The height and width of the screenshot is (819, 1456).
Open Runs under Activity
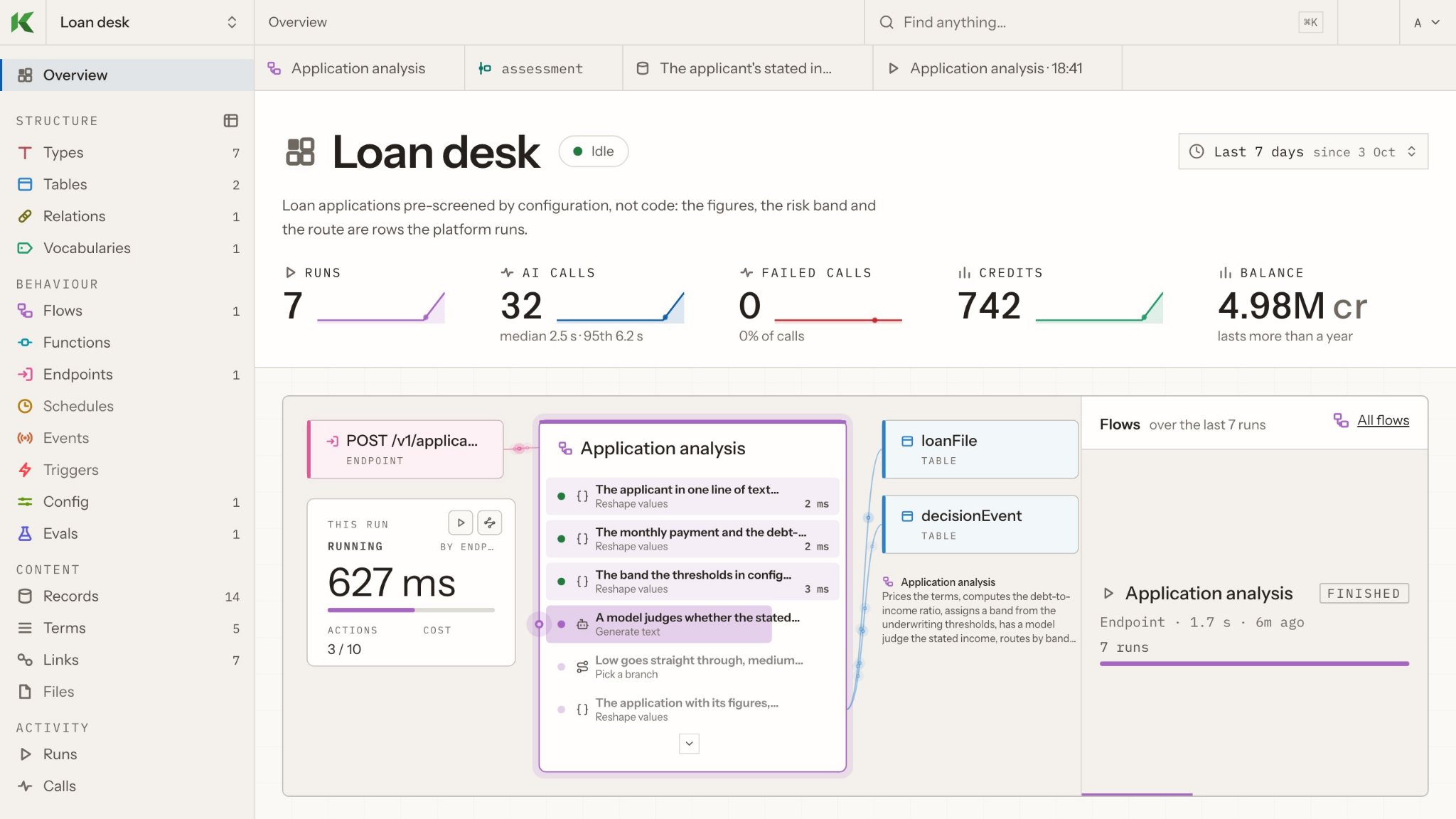tap(127, 754)
